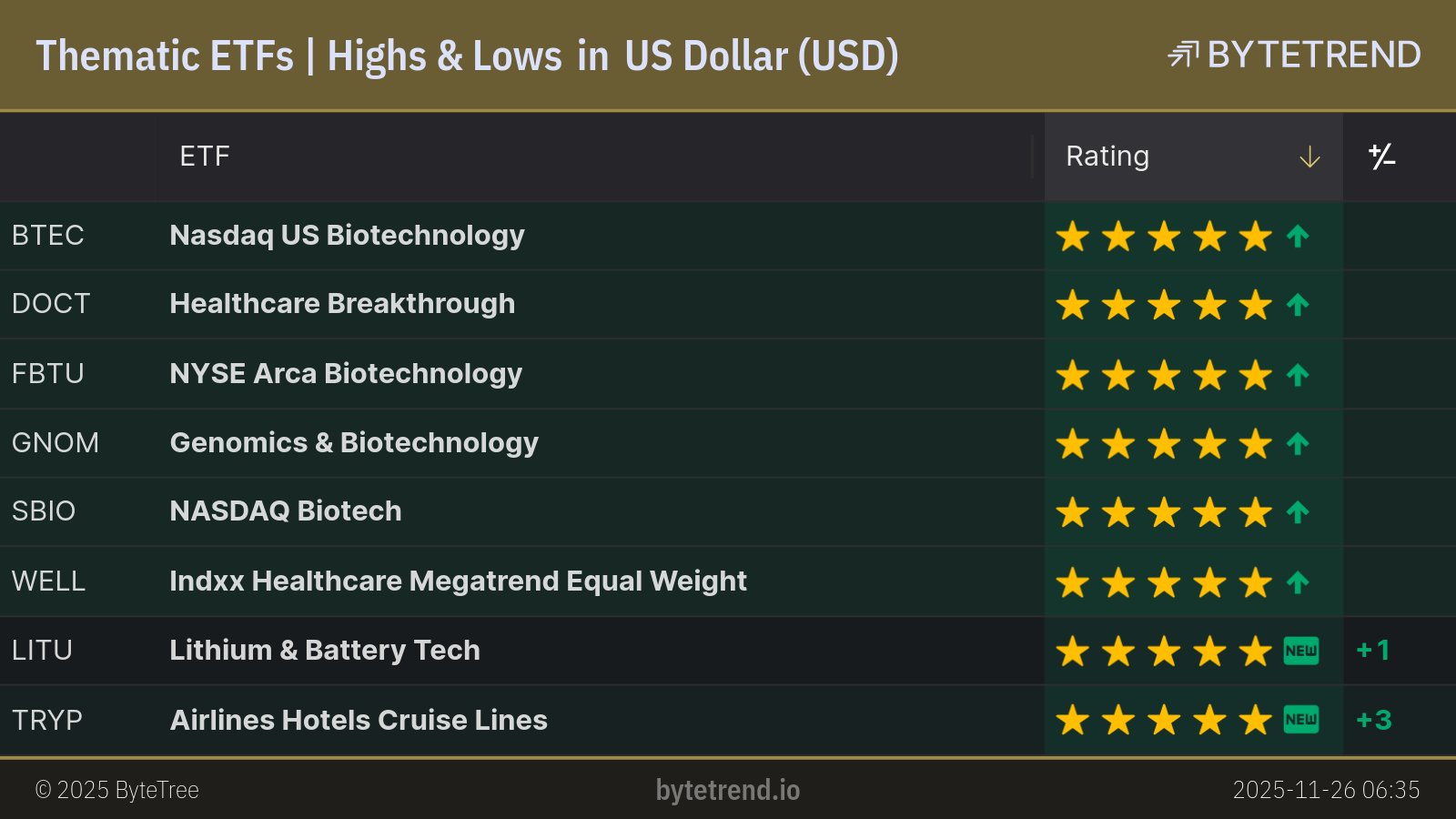Click the NEW badge on LITU row
The image size is (1456, 819).
click(x=1300, y=651)
